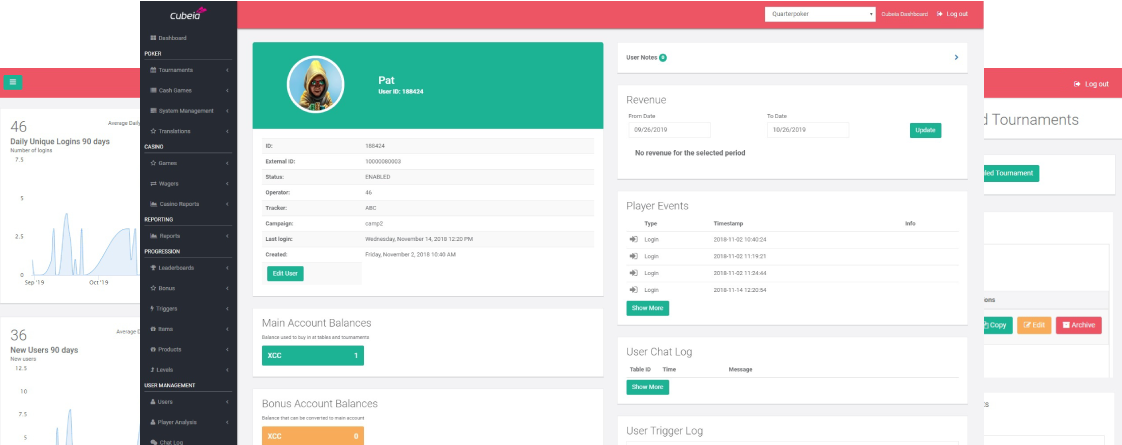Click the Dashboard grid icon in the sidebar
This screenshot has height=445, width=1122.
153,38
